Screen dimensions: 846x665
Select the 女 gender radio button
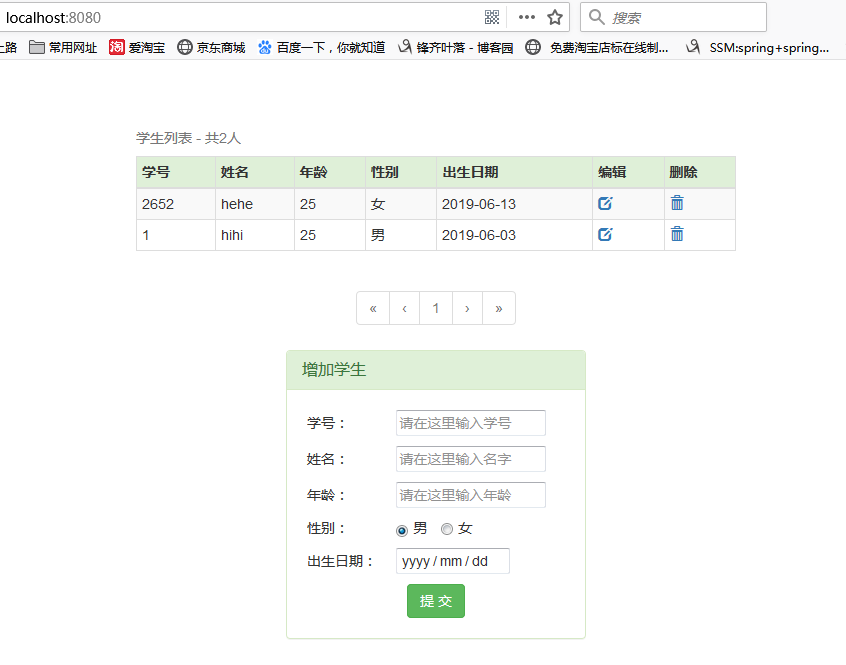point(447,529)
